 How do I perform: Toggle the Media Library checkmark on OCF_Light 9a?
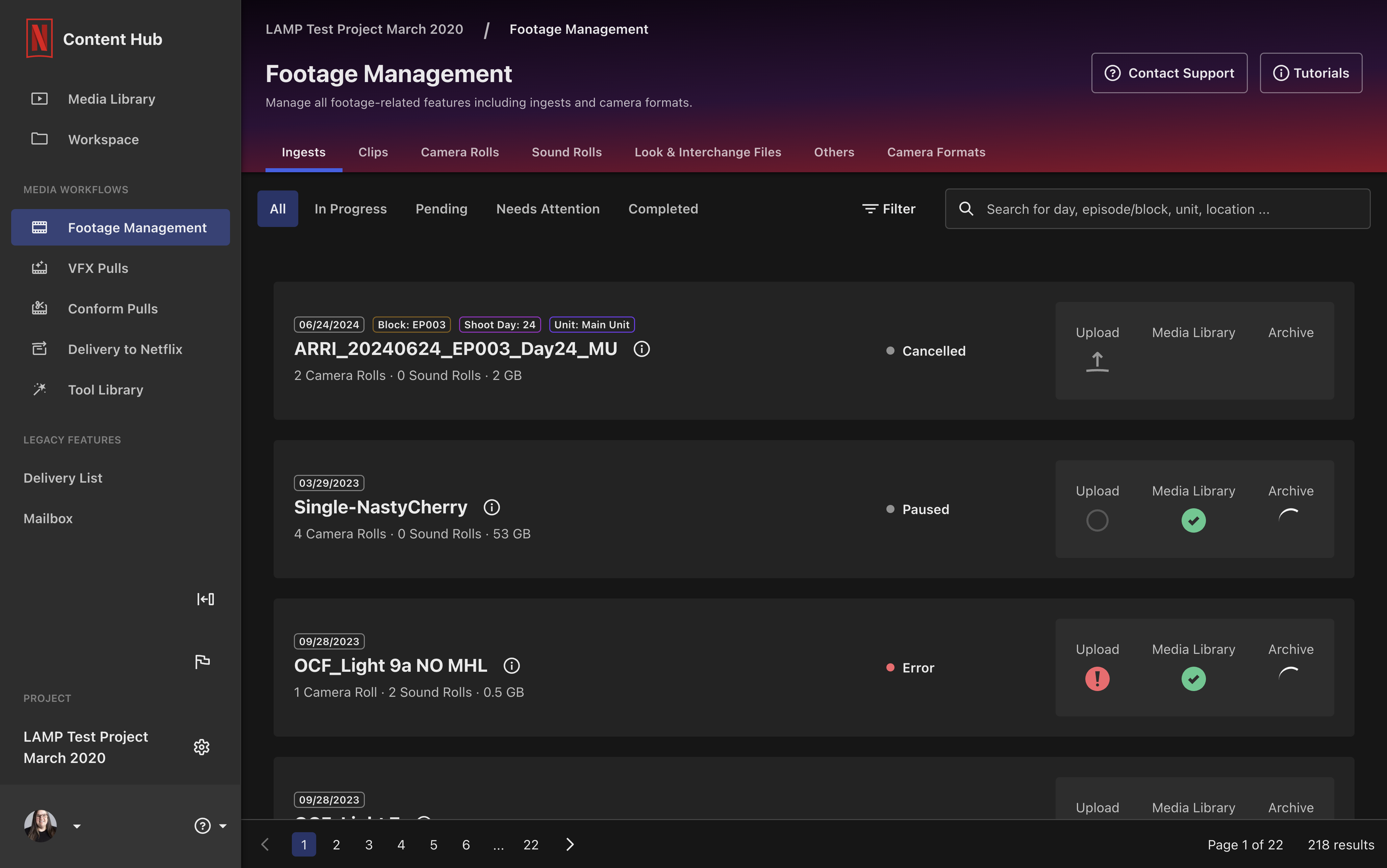click(1193, 679)
